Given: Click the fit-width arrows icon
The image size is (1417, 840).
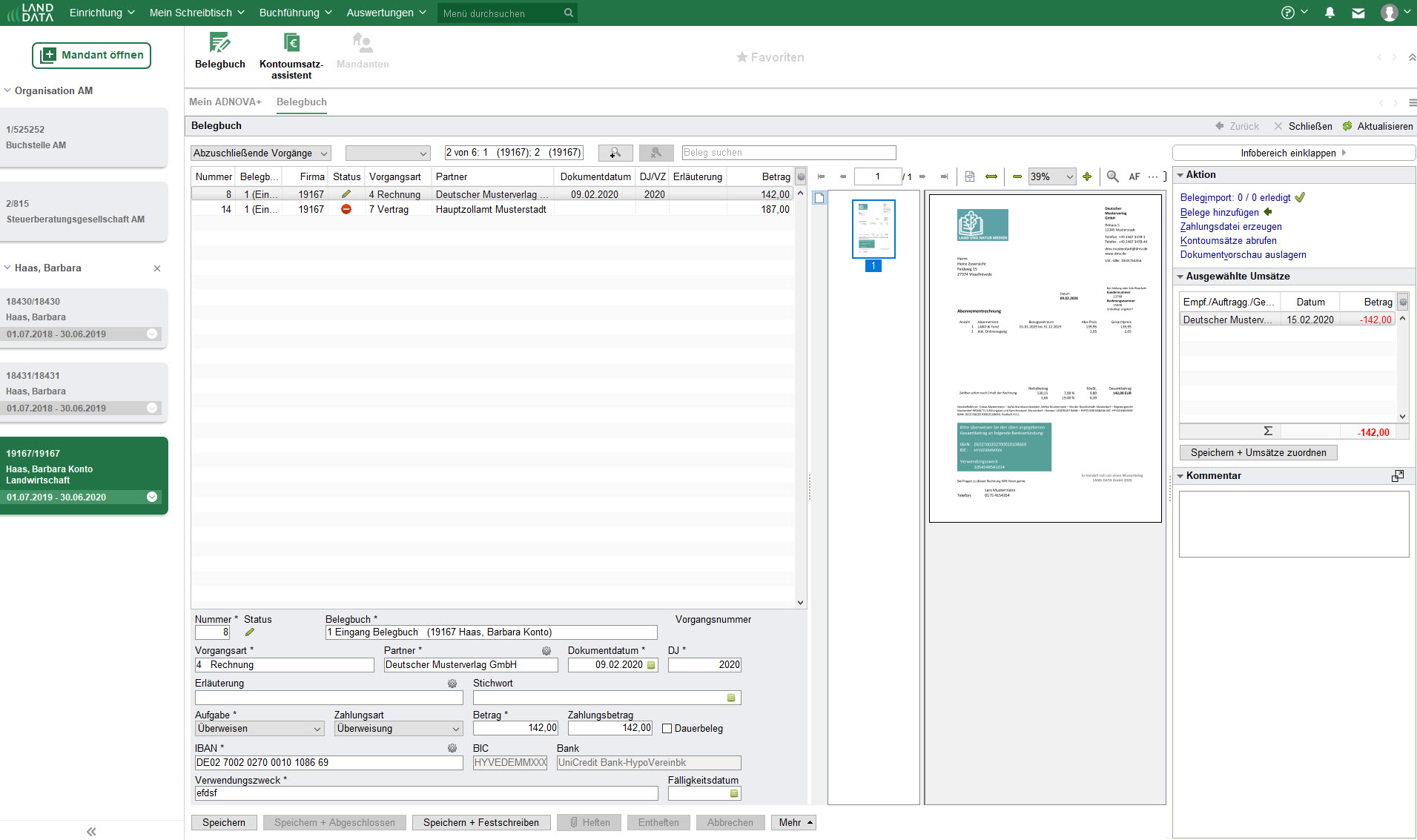Looking at the screenshot, I should 991,176.
